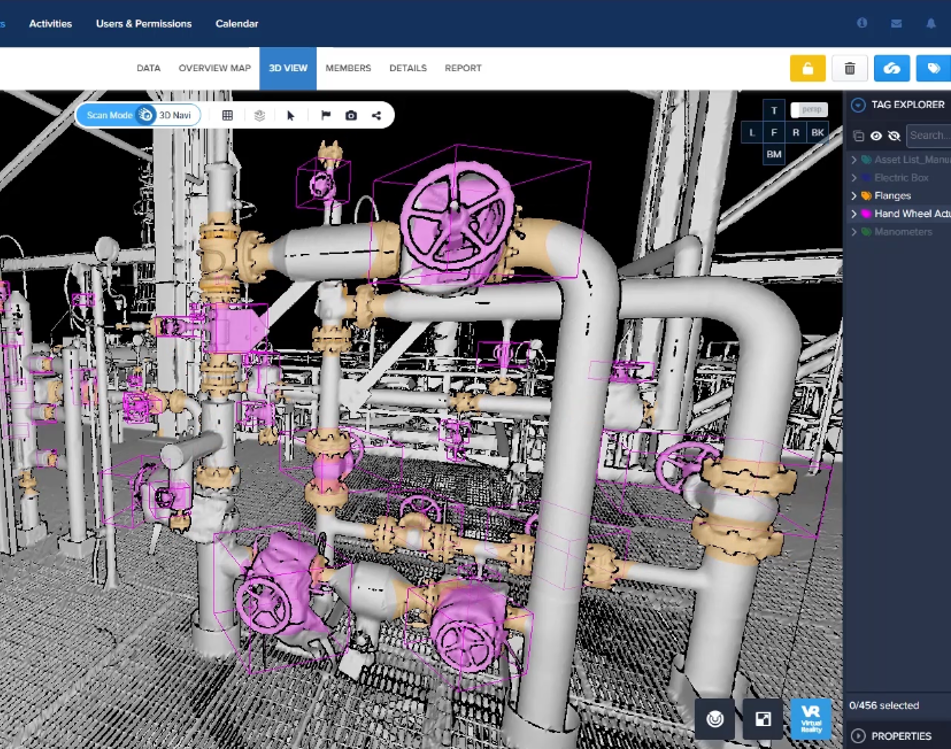Click the dark blue Electric Box color swatch
Viewport: 951px width, 749px height.
867,178
